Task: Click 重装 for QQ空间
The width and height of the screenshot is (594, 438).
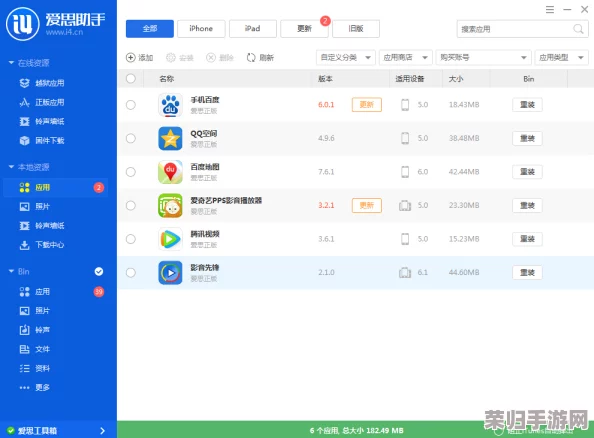Action: (527, 138)
